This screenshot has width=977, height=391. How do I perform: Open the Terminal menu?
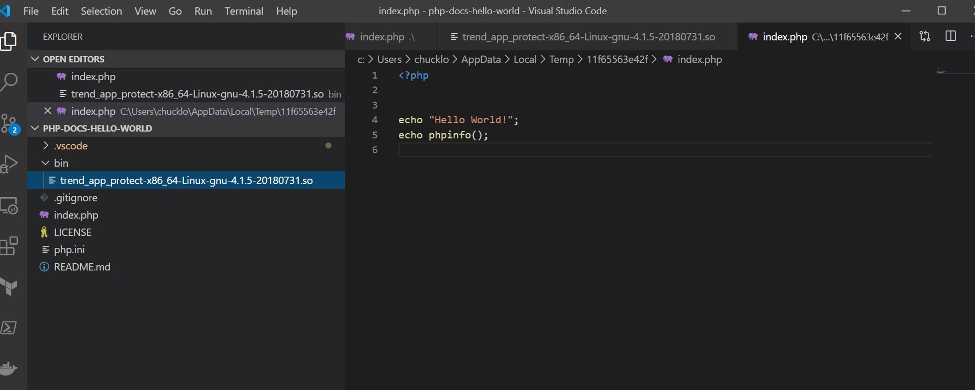pos(244,11)
